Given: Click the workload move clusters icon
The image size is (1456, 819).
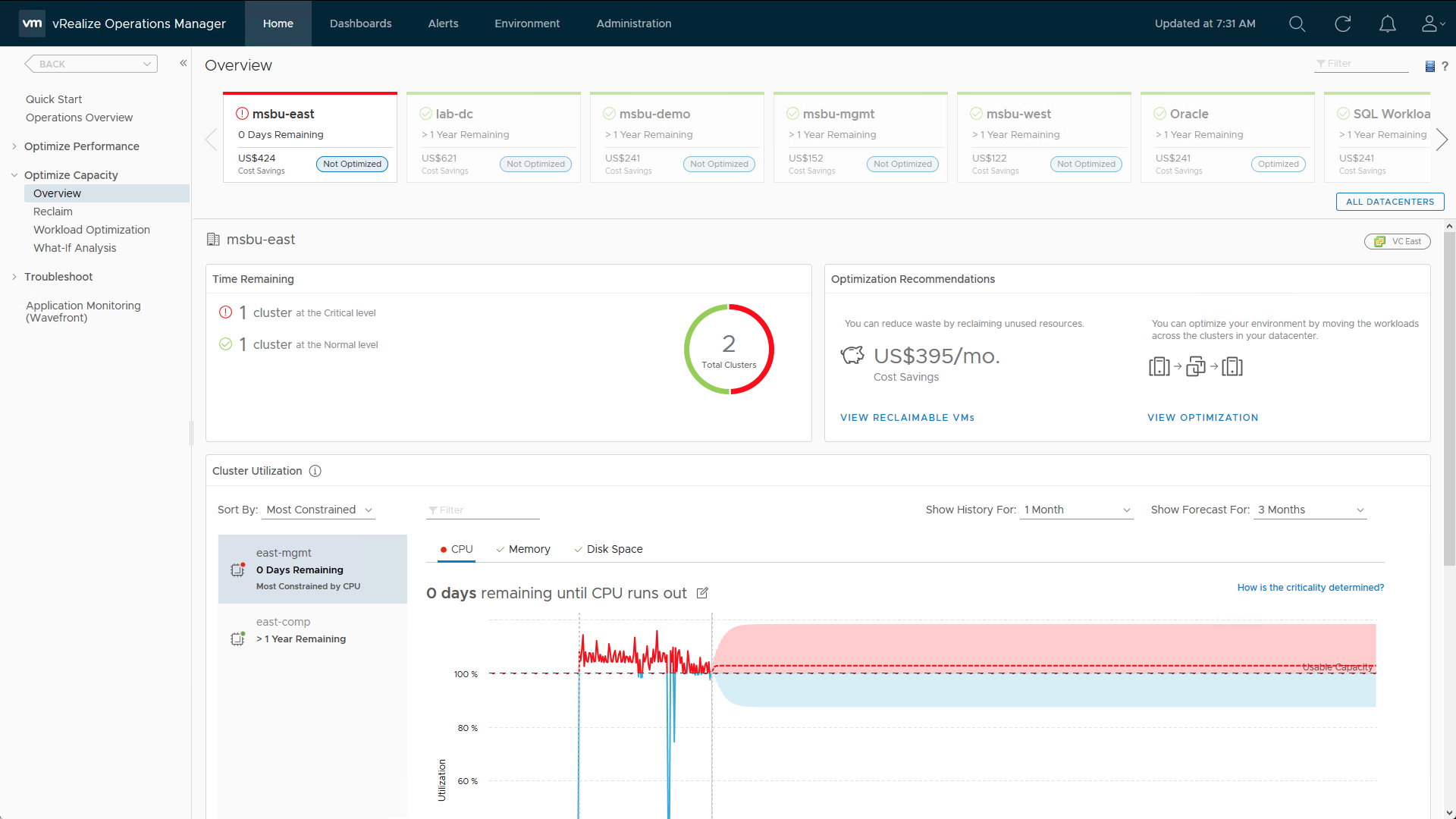Looking at the screenshot, I should 1195,367.
